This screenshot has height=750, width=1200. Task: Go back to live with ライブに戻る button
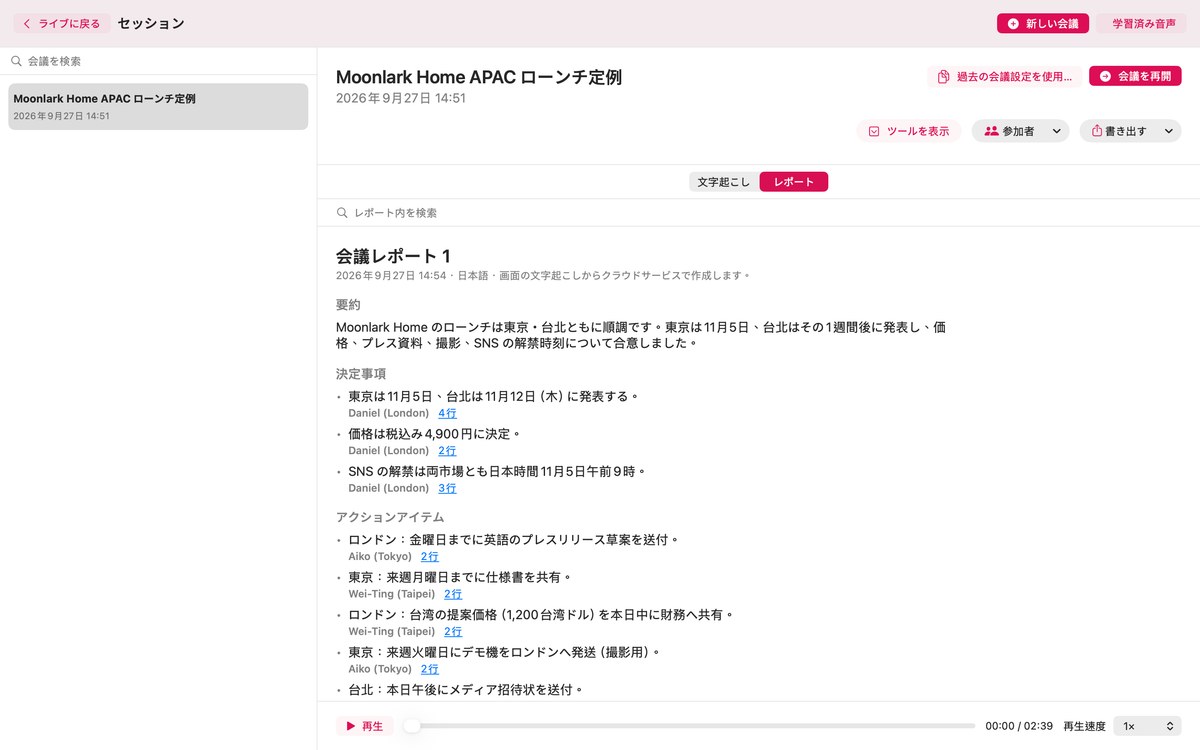pos(61,23)
